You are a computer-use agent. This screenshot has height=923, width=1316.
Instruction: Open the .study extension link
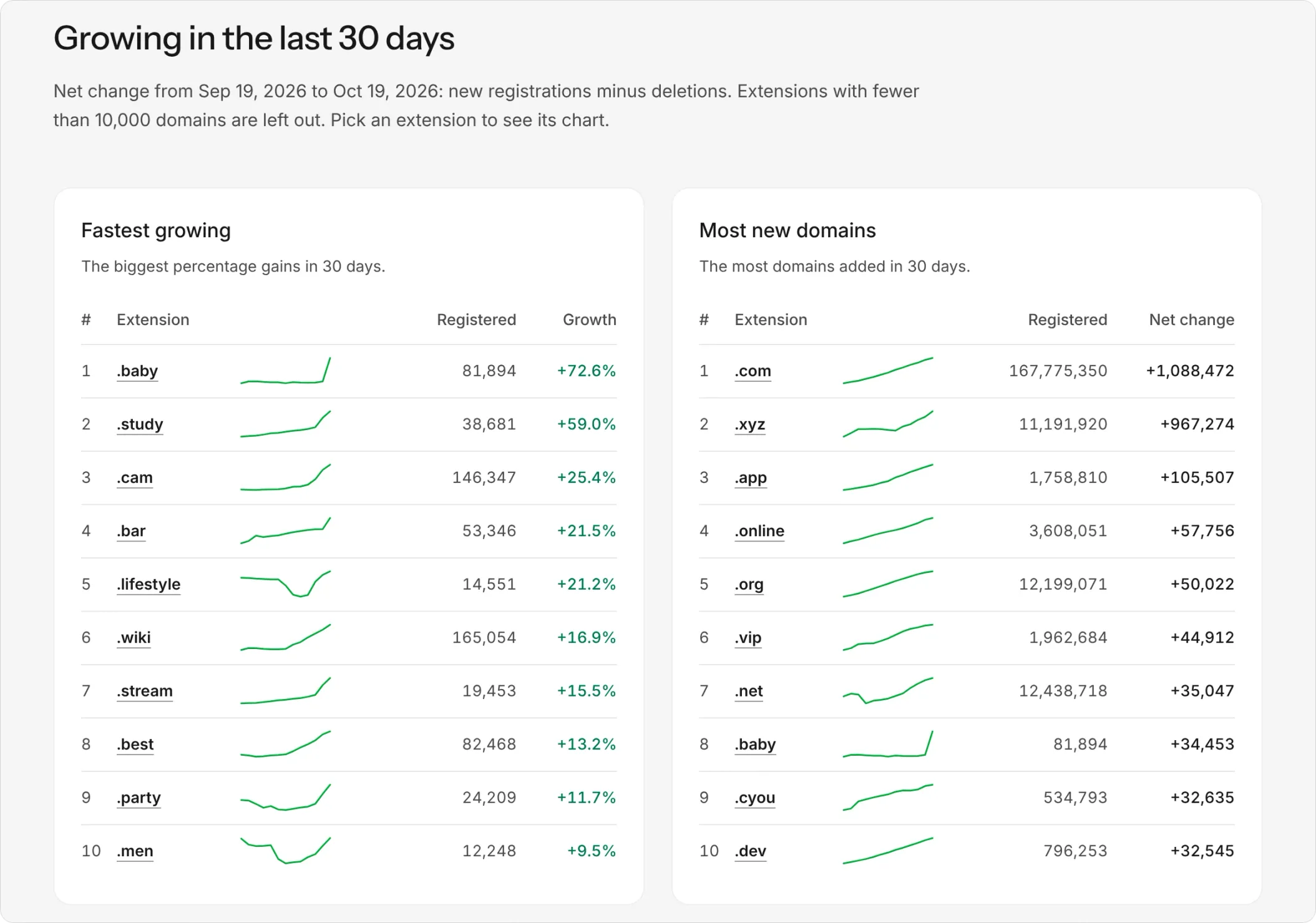click(140, 424)
